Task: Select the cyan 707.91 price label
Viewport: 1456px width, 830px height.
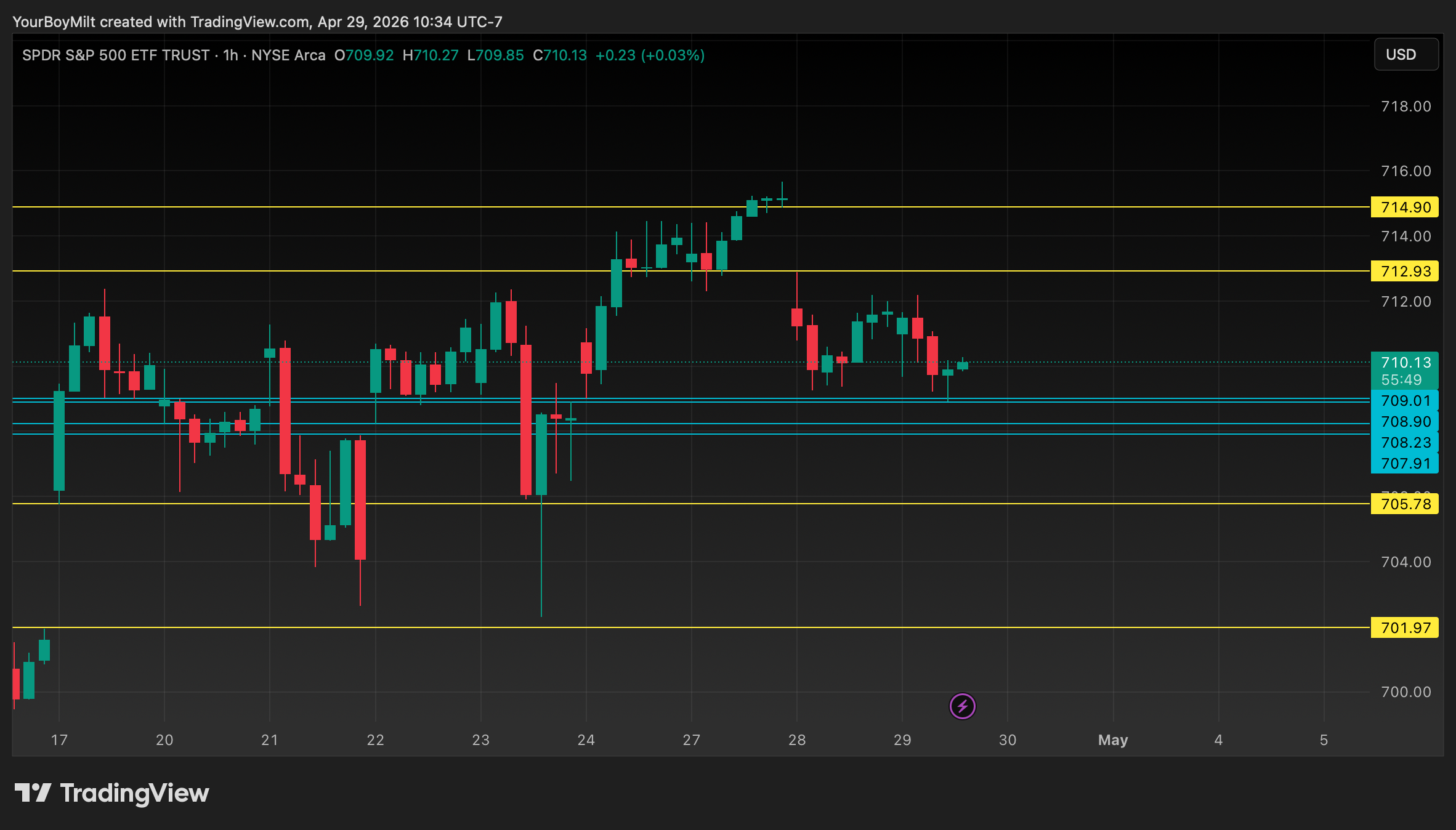Action: click(x=1404, y=464)
